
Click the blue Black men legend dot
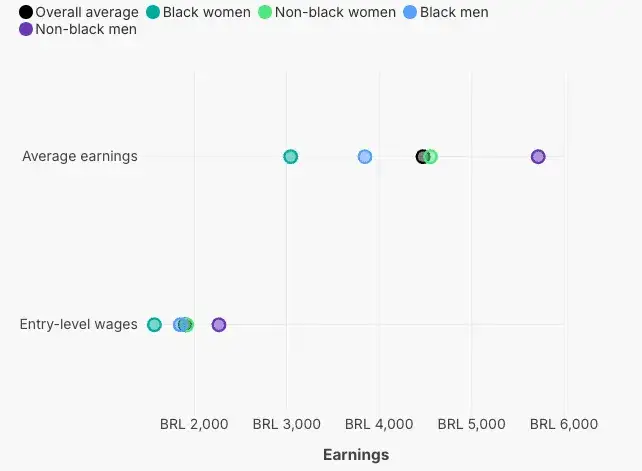[410, 12]
